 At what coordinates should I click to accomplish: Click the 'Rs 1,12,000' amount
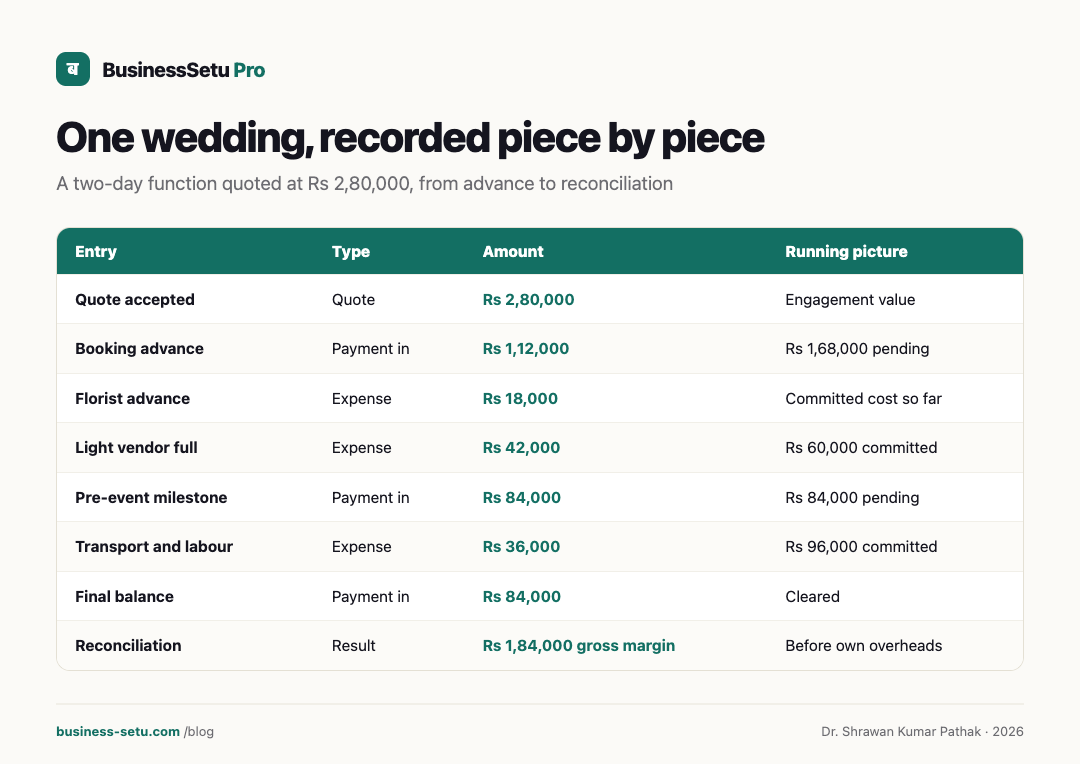[x=526, y=349]
